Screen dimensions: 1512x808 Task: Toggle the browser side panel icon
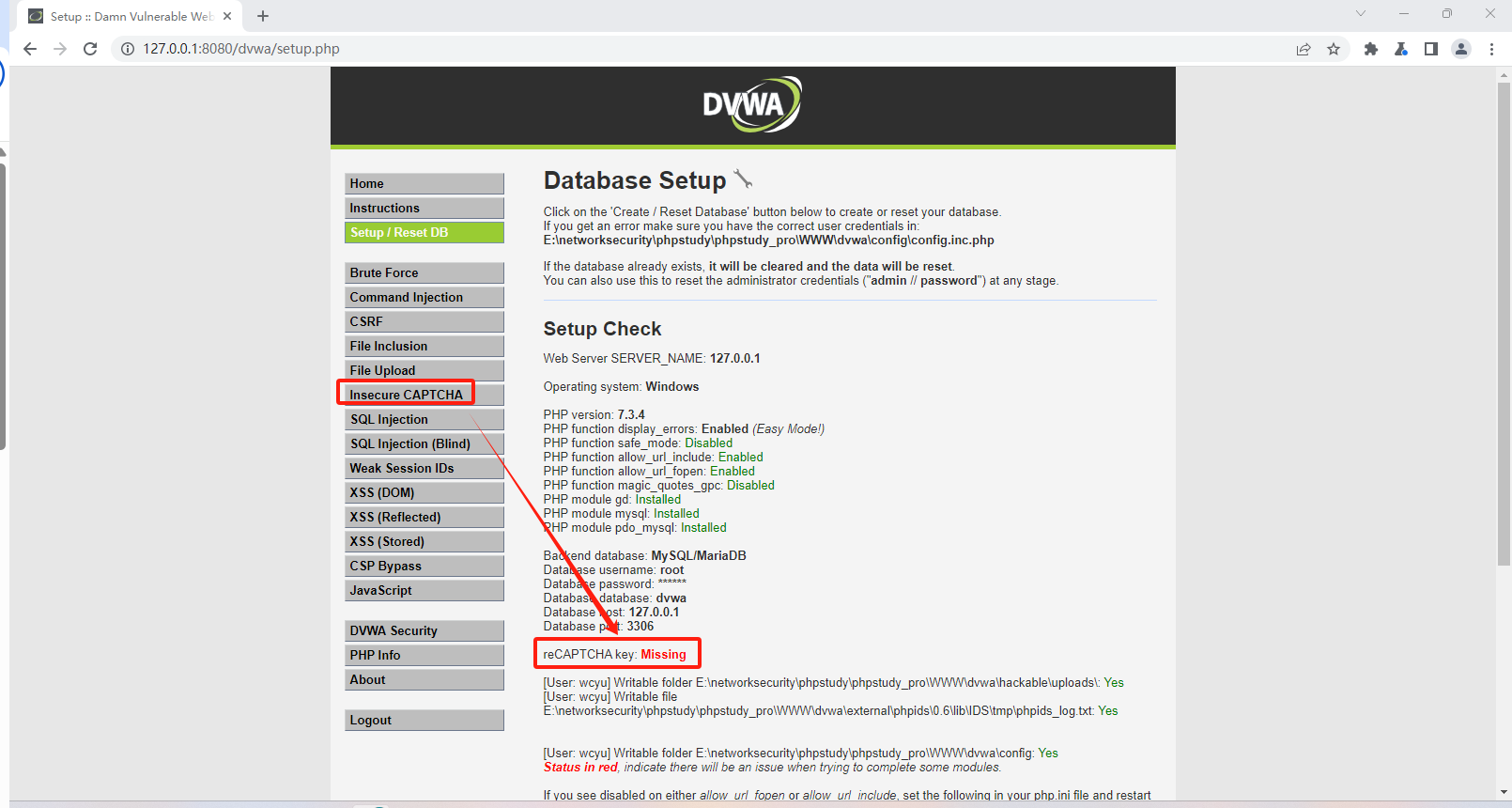[x=1431, y=49]
